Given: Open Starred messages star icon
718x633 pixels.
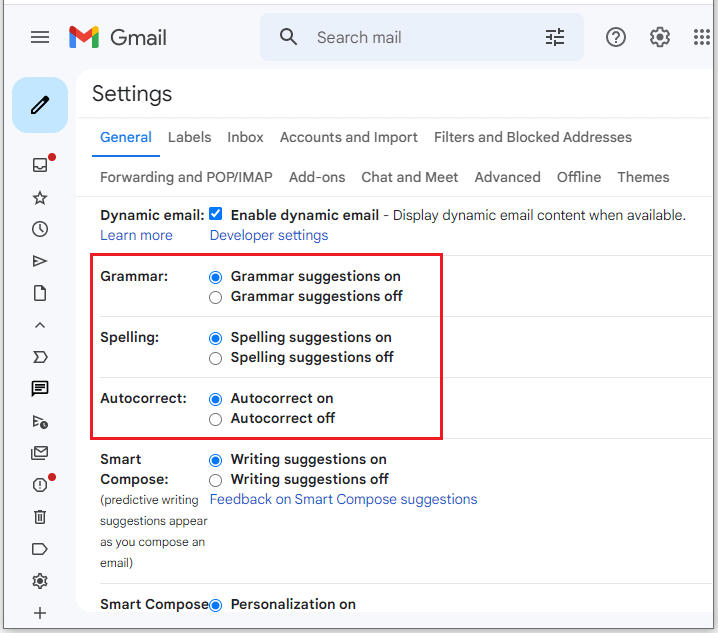Looking at the screenshot, I should pyautogui.click(x=40, y=198).
